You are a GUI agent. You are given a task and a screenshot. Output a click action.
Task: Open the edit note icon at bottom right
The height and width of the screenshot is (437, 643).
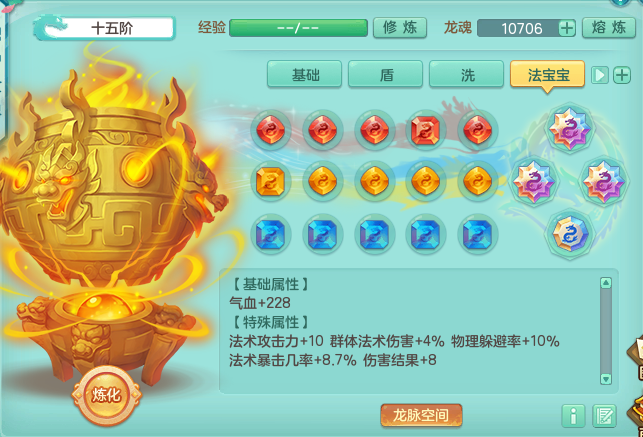pos(604,416)
